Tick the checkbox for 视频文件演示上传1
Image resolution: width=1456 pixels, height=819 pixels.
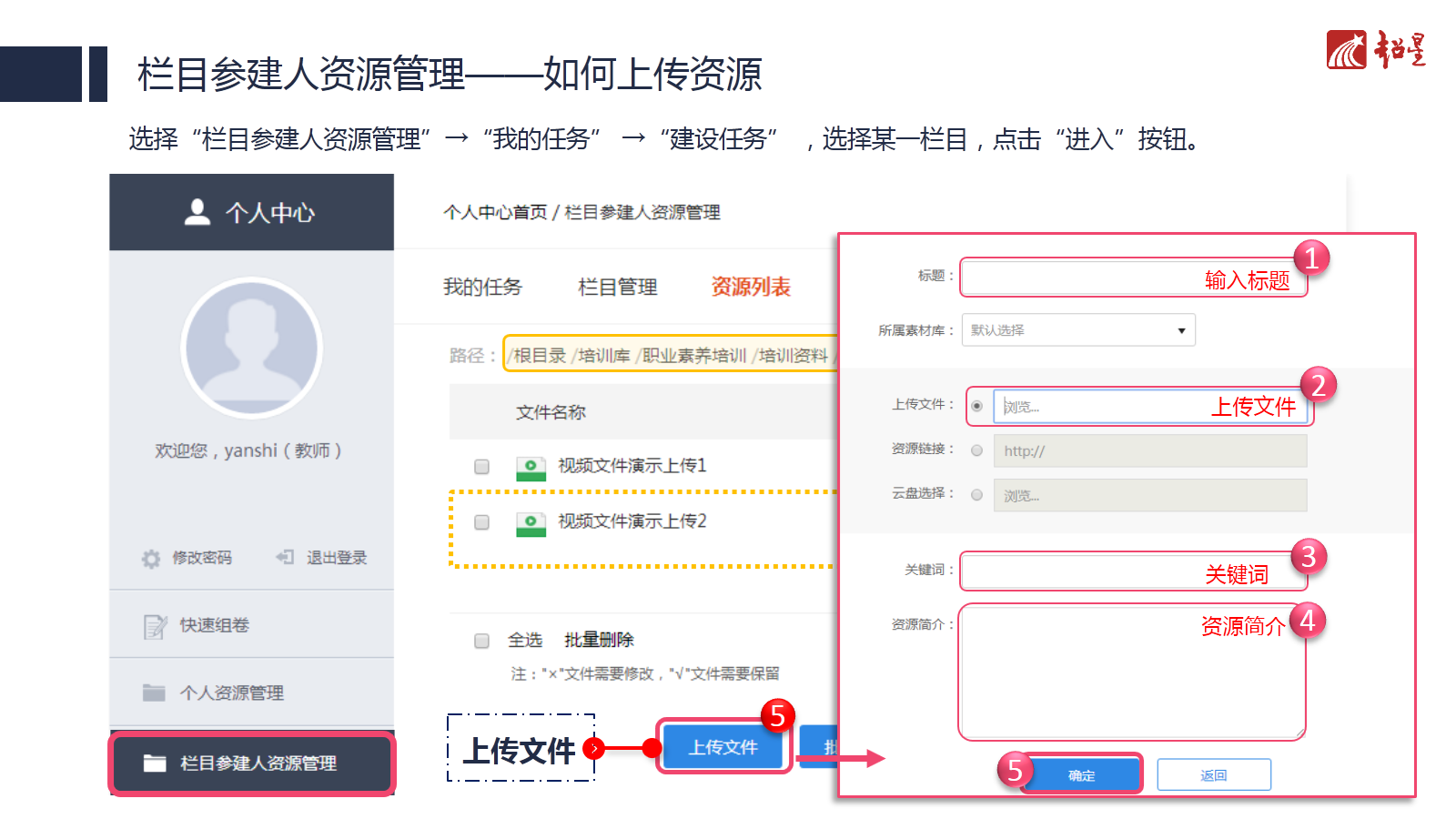tap(481, 467)
